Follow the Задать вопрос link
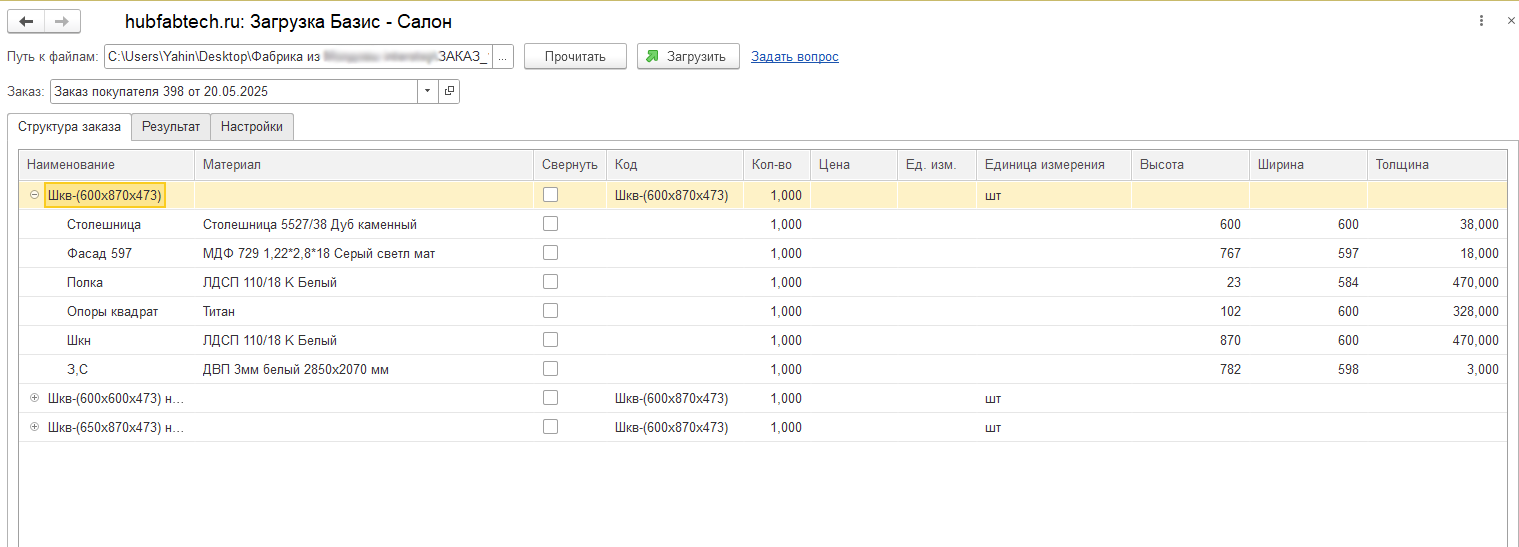This screenshot has height=547, width=1519. tap(794, 57)
